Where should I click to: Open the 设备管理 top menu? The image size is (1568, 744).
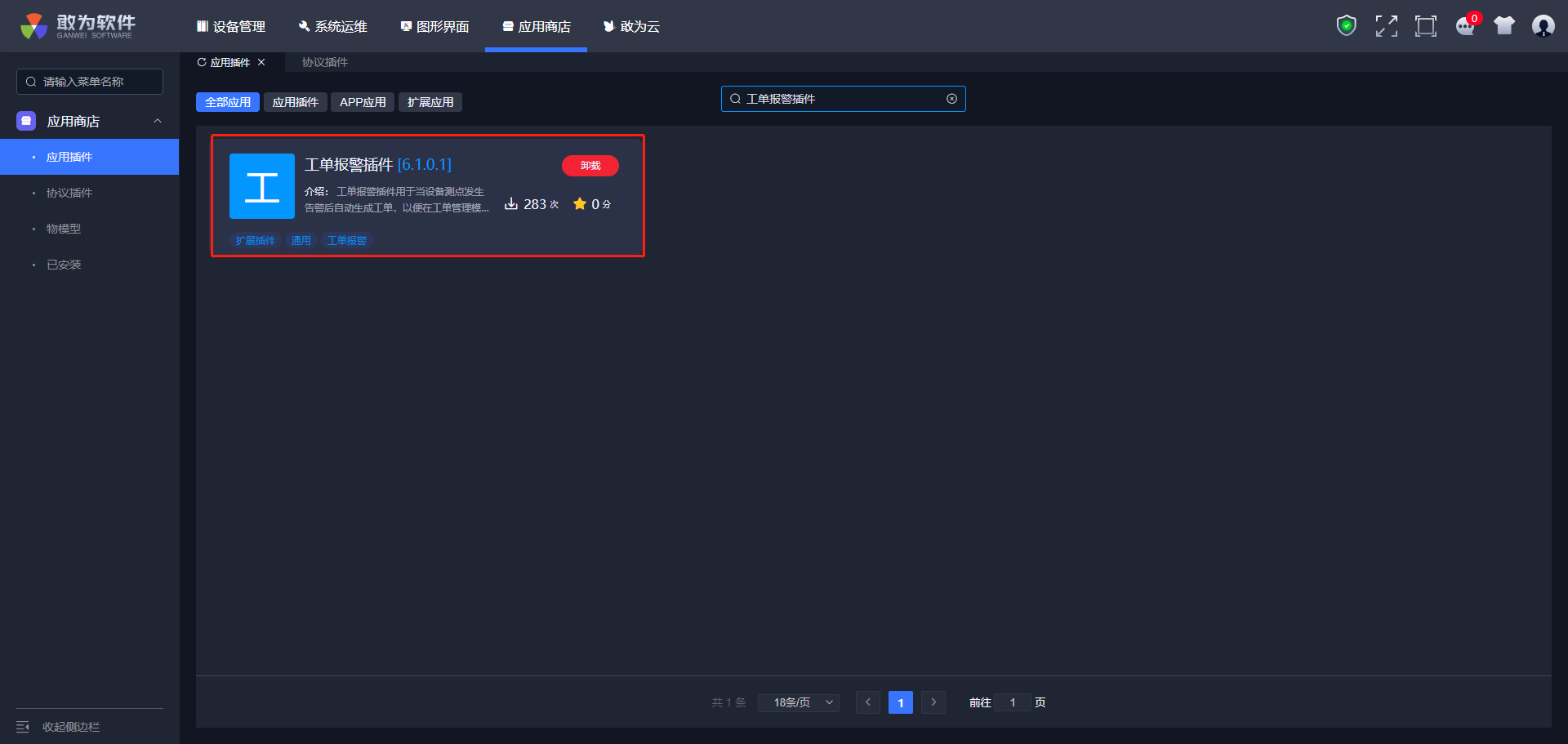point(231,26)
